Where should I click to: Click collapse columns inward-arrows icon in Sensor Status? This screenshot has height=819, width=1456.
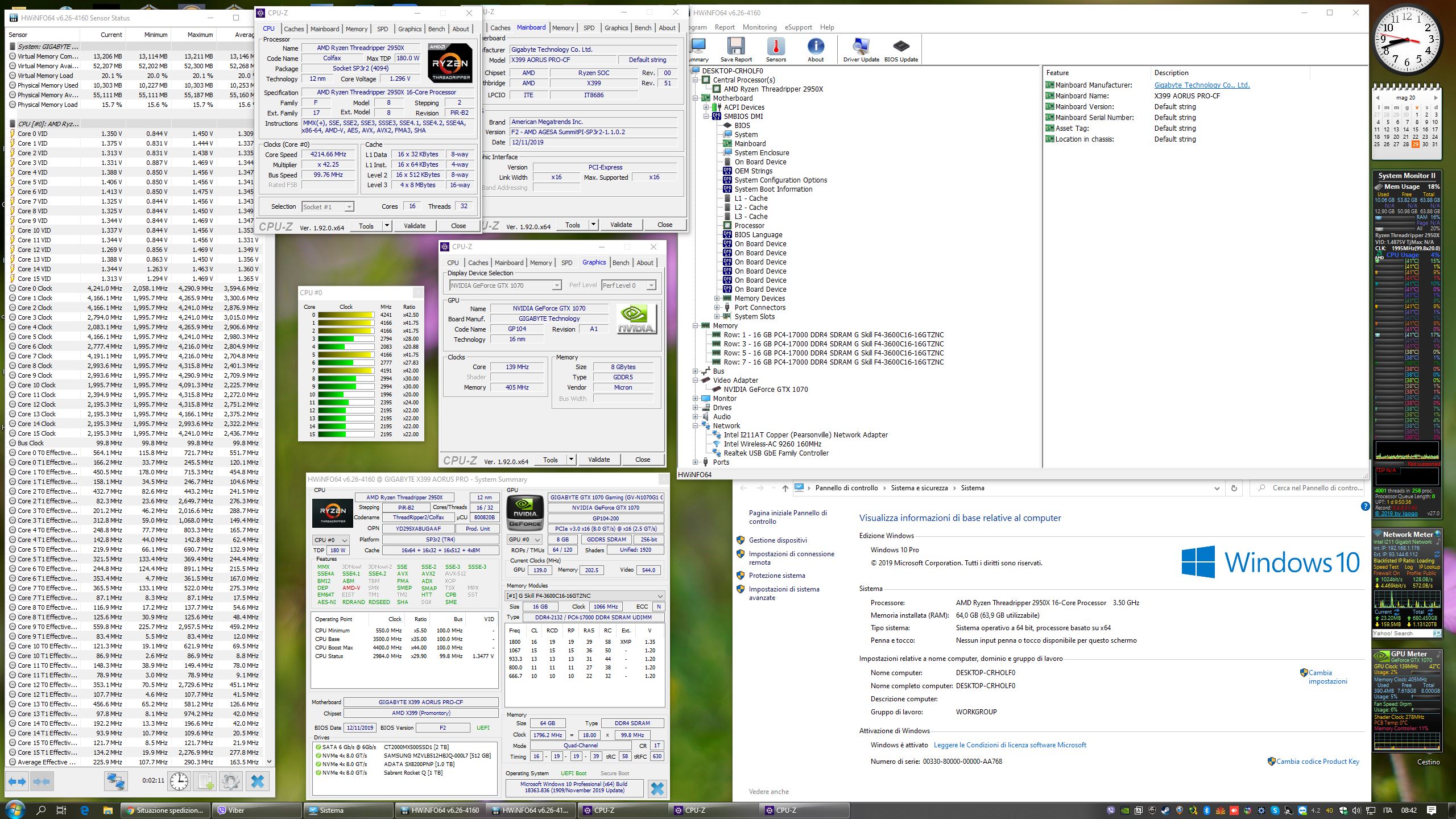(x=42, y=781)
